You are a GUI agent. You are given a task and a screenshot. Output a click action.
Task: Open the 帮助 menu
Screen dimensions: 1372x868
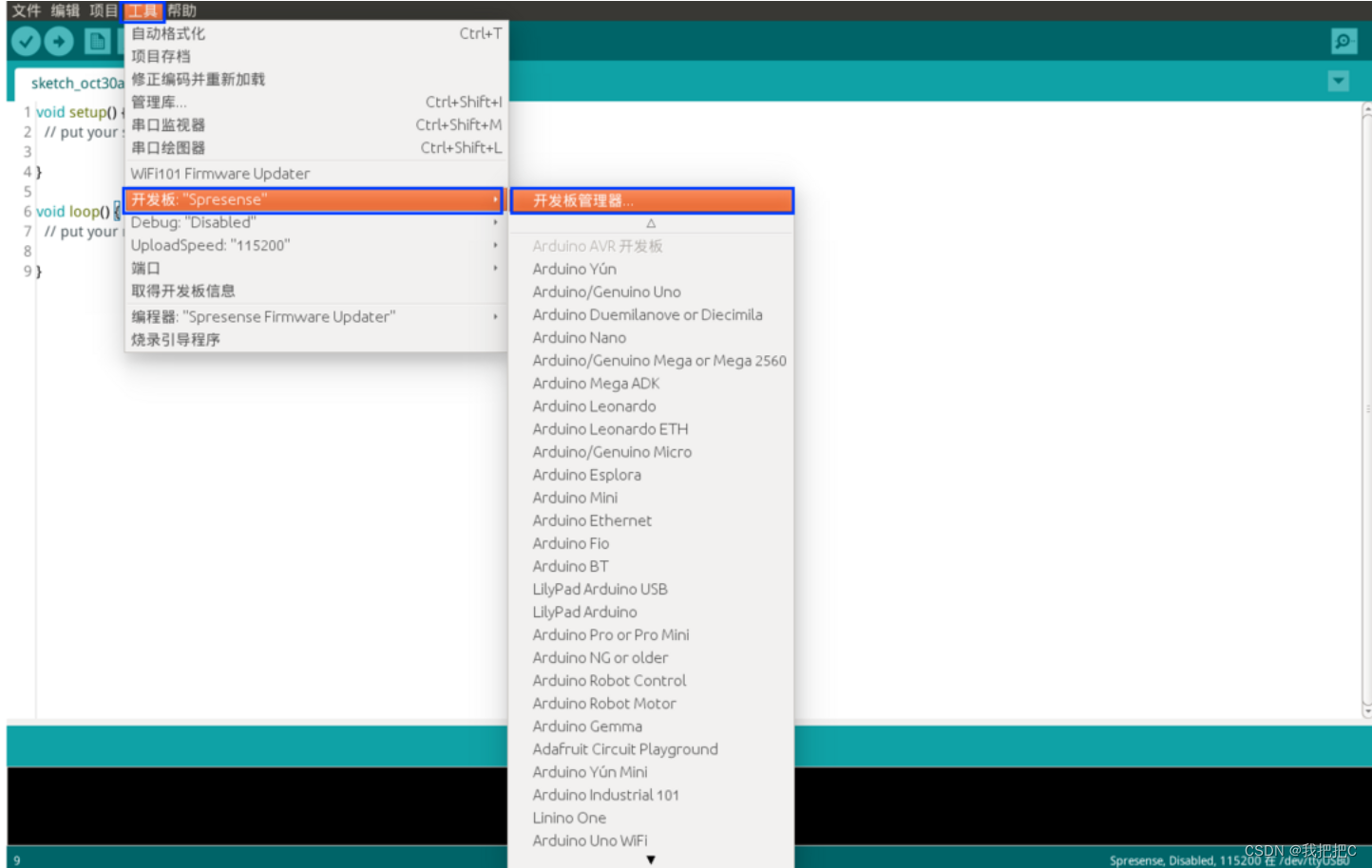[x=182, y=10]
